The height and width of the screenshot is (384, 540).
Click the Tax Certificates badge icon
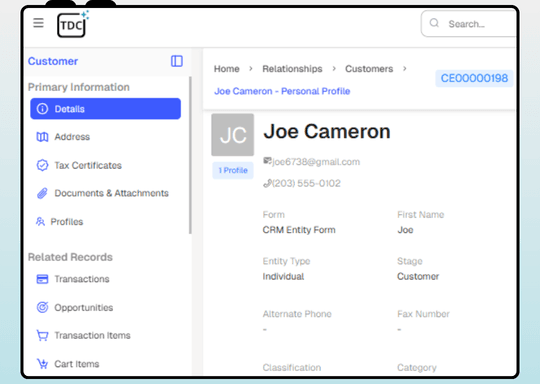[42, 165]
